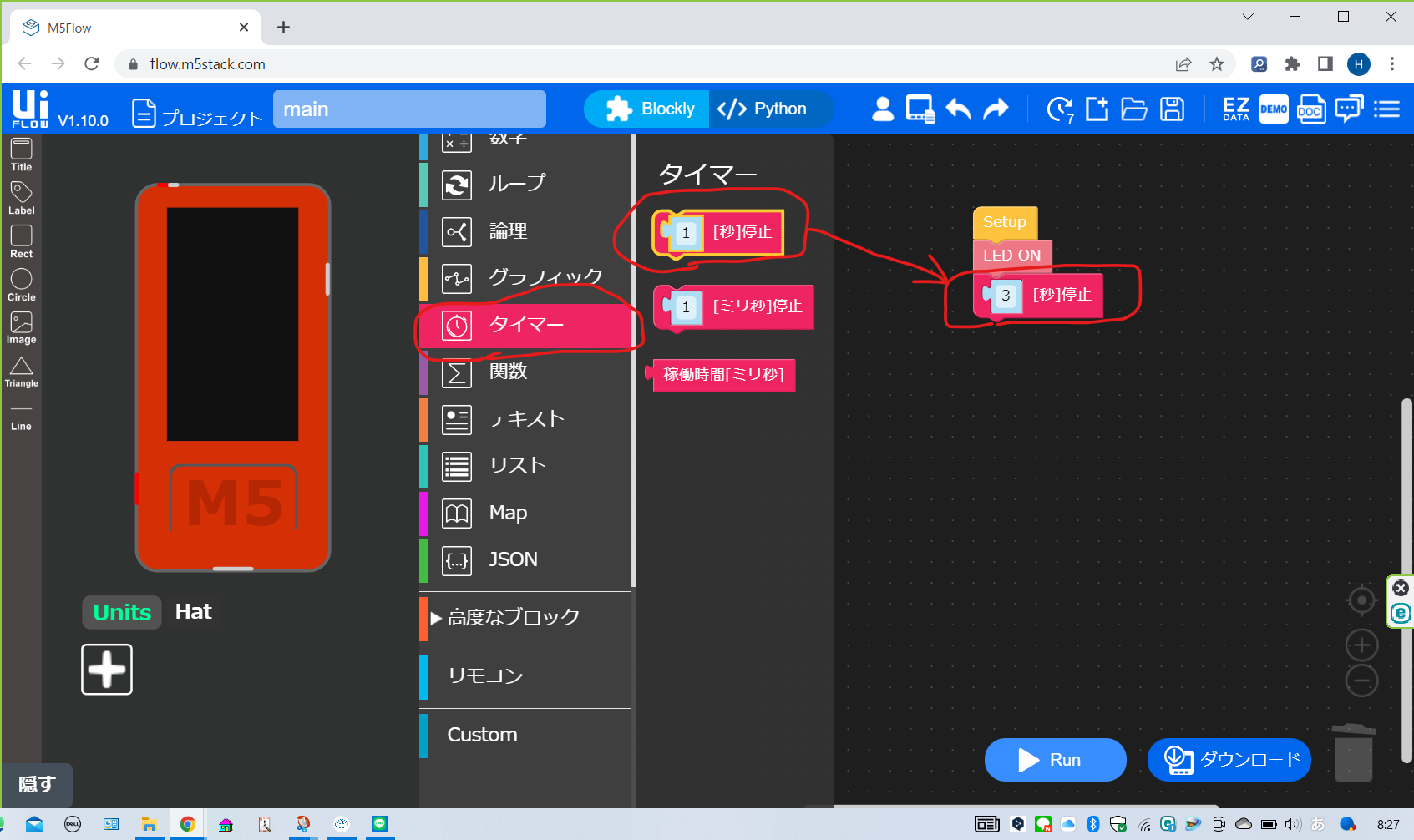
Task: Select the Circle shape tool
Action: point(22,286)
